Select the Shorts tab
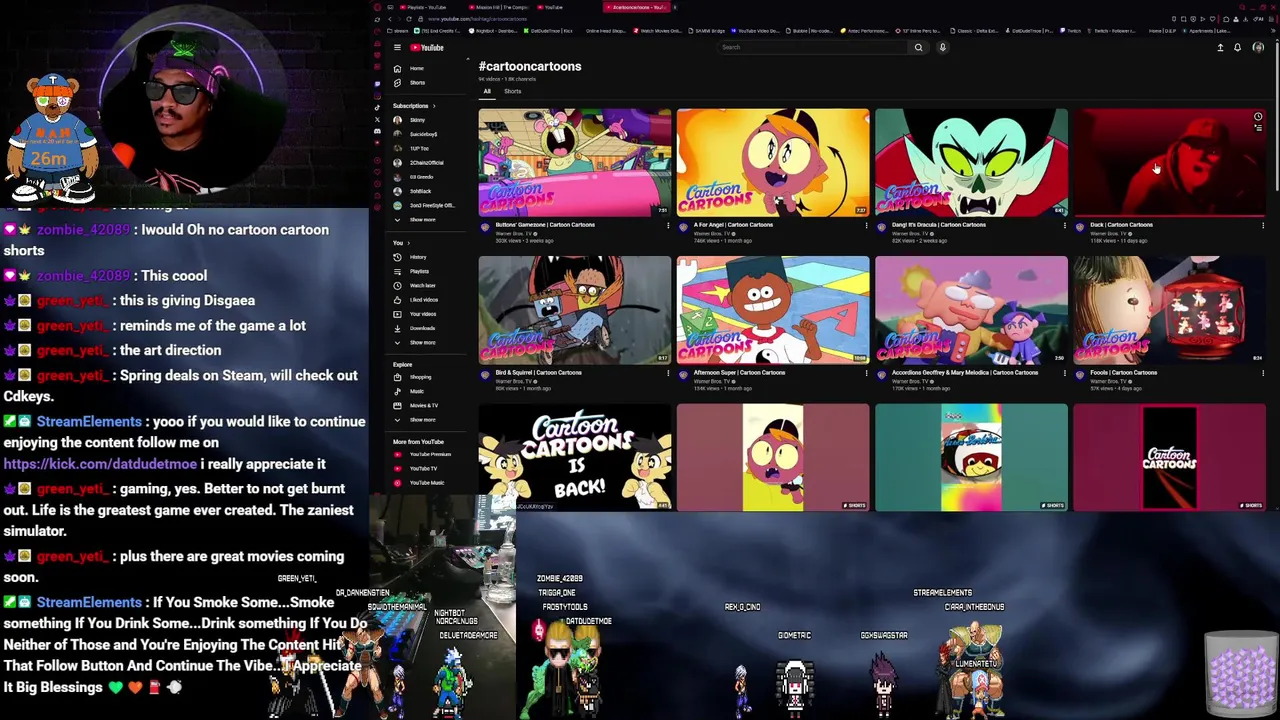 click(512, 91)
